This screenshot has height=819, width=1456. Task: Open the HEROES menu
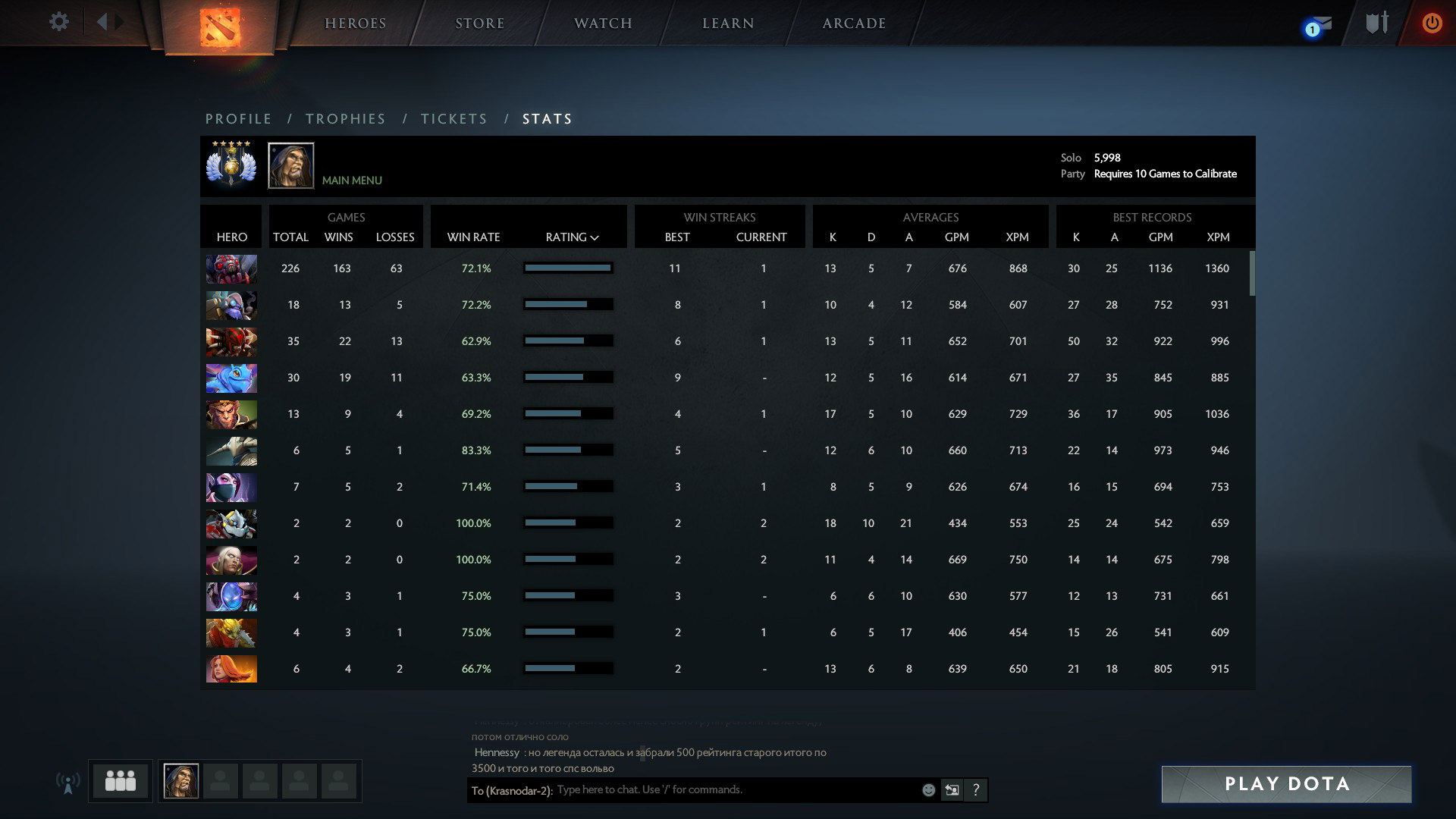356,24
